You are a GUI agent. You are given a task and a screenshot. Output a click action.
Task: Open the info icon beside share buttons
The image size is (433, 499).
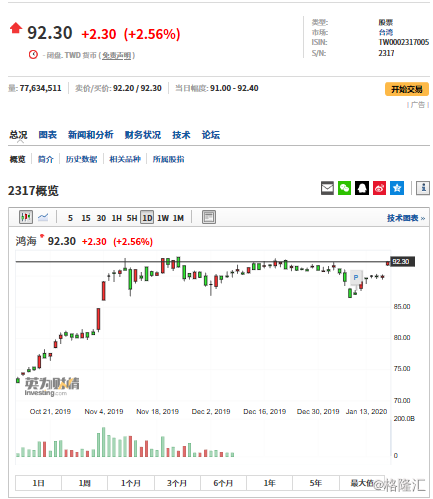pyautogui.click(x=423, y=188)
